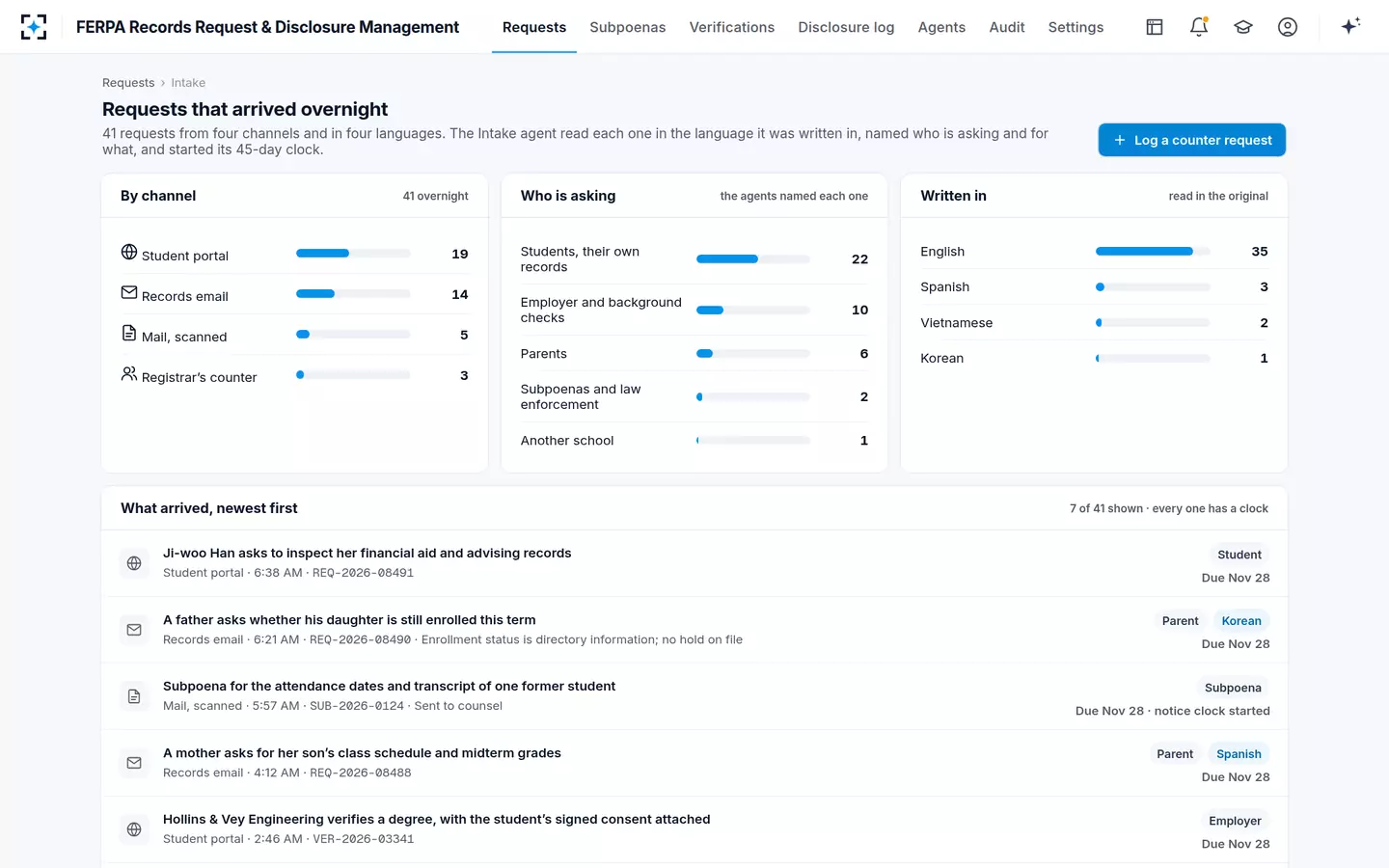Click the app logo icon
The width and height of the screenshot is (1389, 868).
click(x=34, y=27)
